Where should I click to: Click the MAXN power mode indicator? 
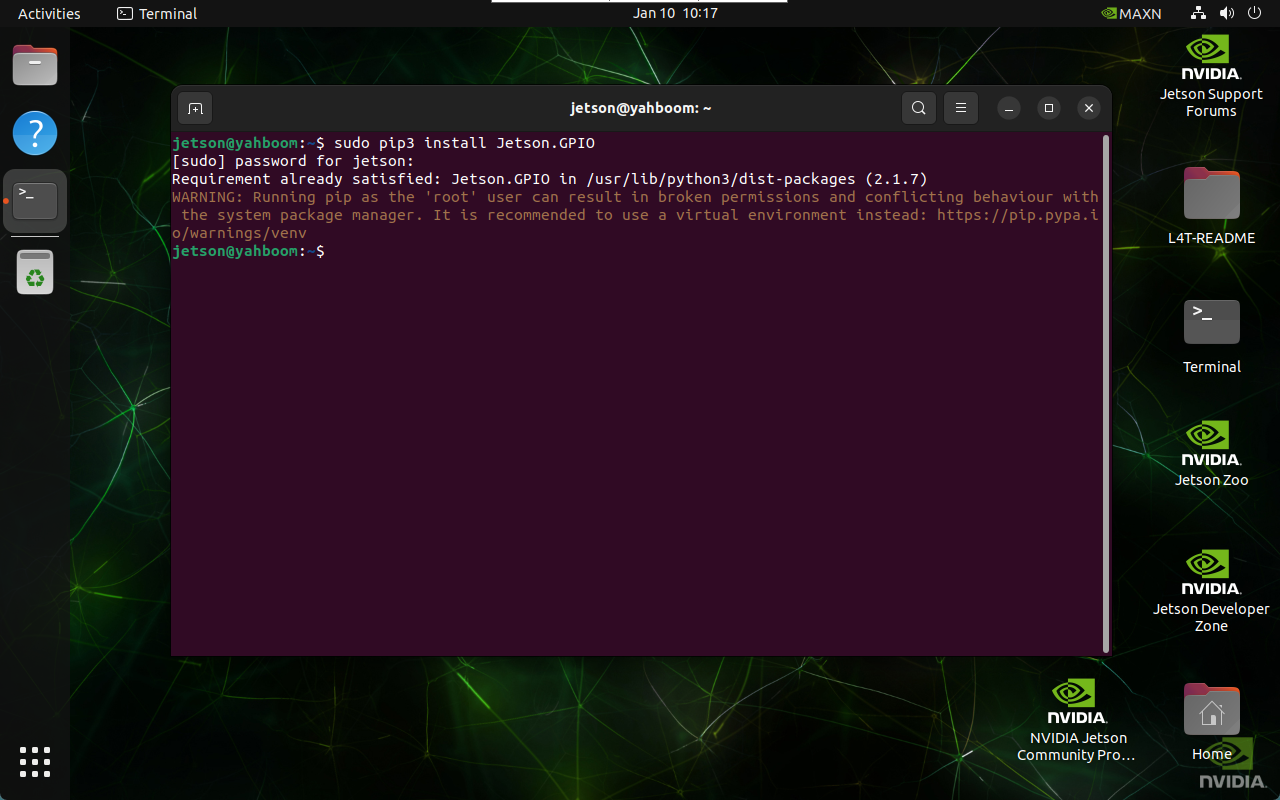pyautogui.click(x=1131, y=13)
